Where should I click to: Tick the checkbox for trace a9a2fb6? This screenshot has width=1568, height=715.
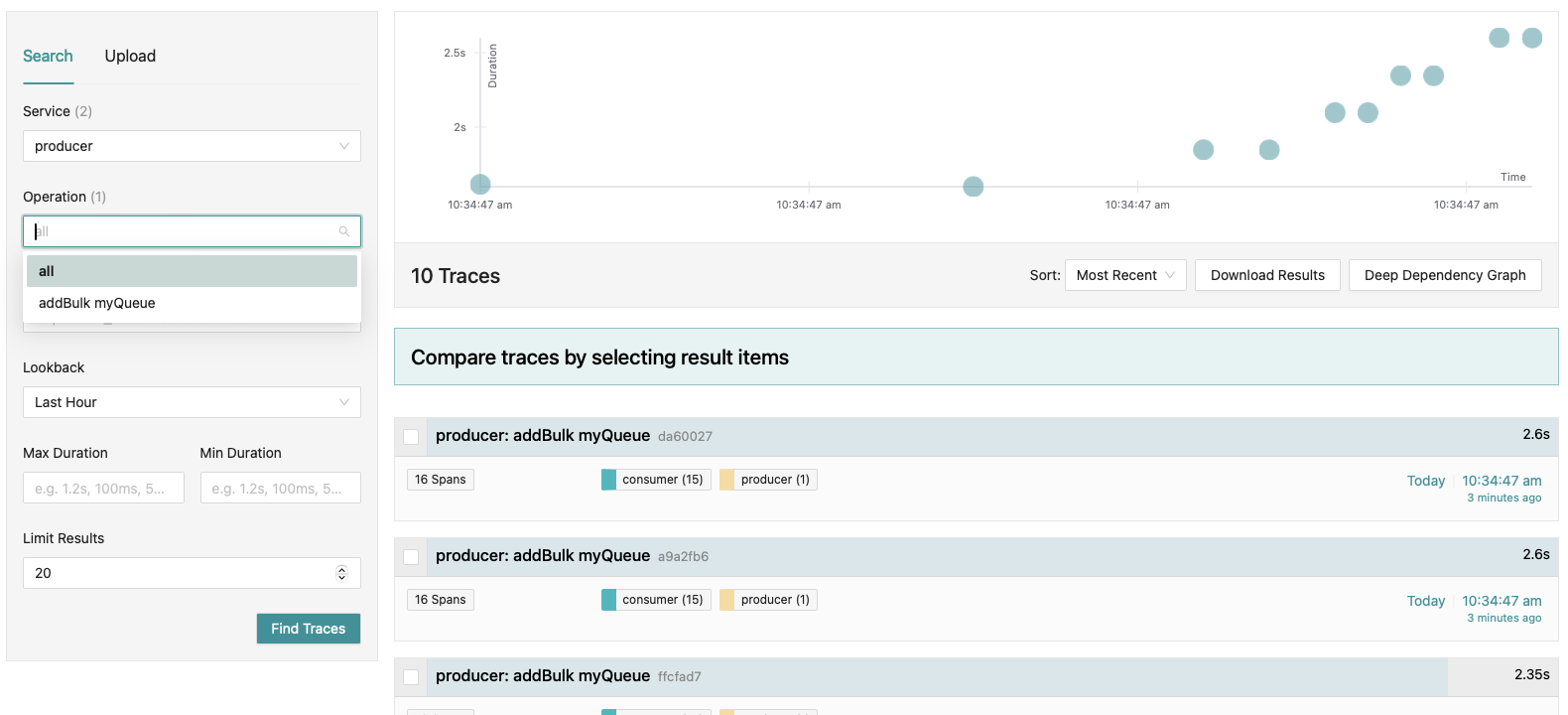(x=411, y=557)
